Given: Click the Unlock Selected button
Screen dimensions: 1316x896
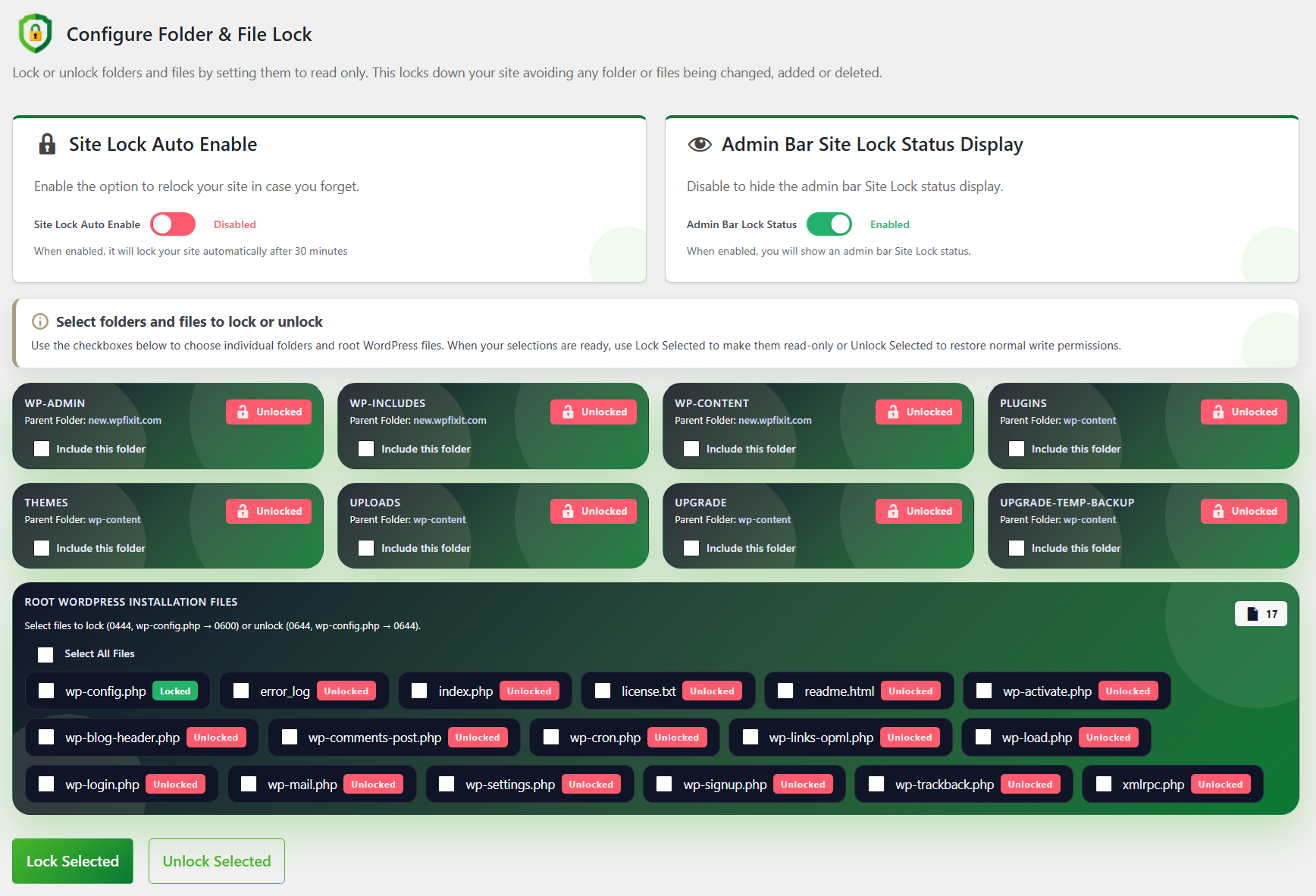Looking at the screenshot, I should coord(217,861).
